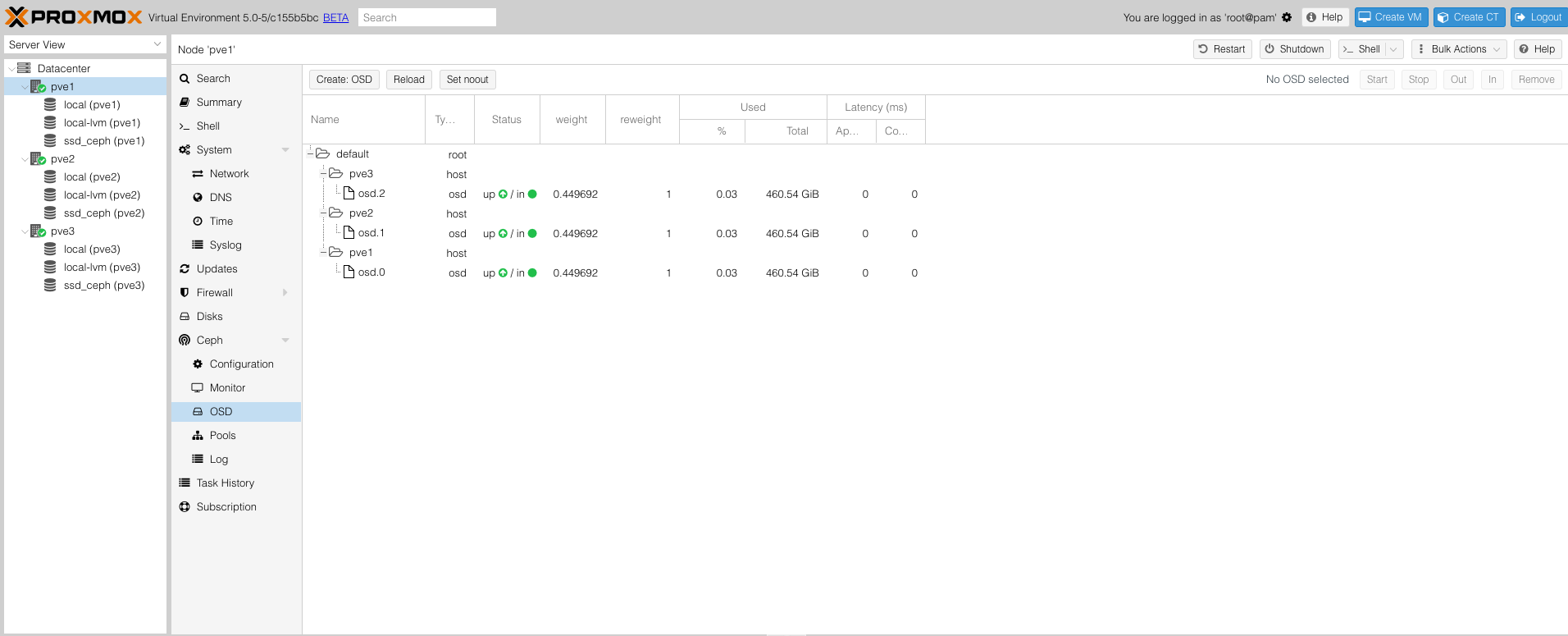This screenshot has width=1568, height=636.
Task: Click the Time clock icon
Action: [x=198, y=222]
